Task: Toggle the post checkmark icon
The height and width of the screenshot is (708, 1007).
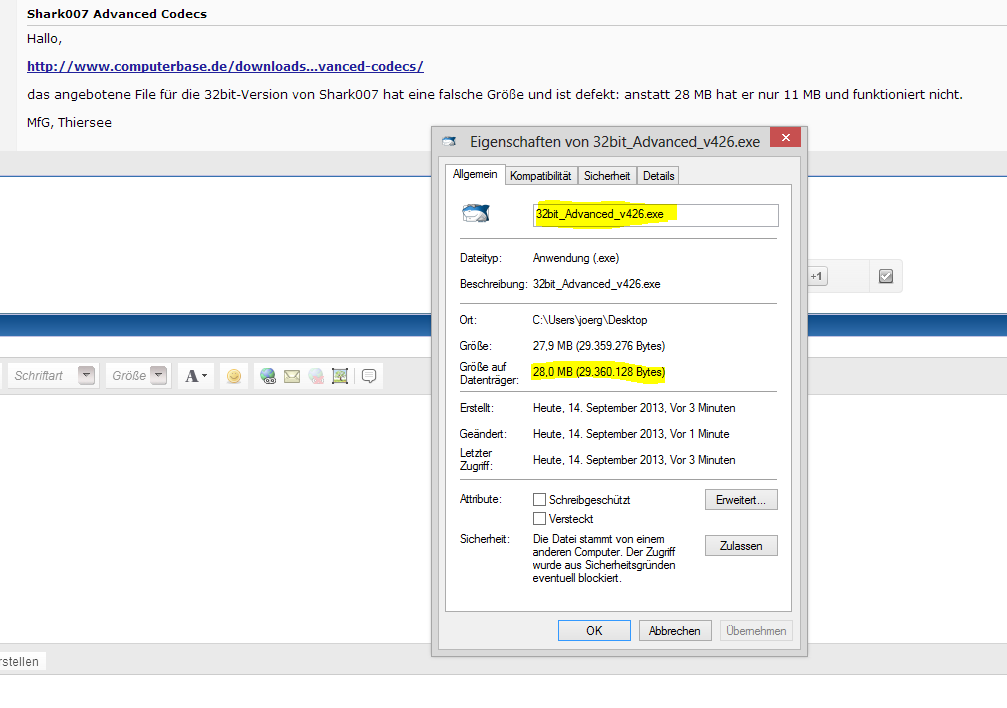Action: 886,276
